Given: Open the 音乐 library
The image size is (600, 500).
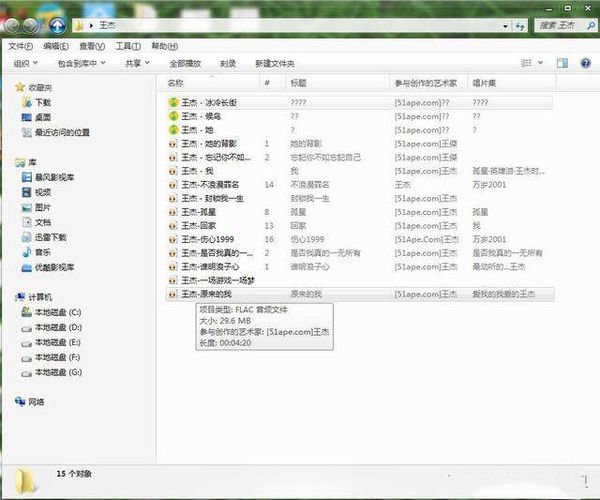Looking at the screenshot, I should [x=37, y=252].
